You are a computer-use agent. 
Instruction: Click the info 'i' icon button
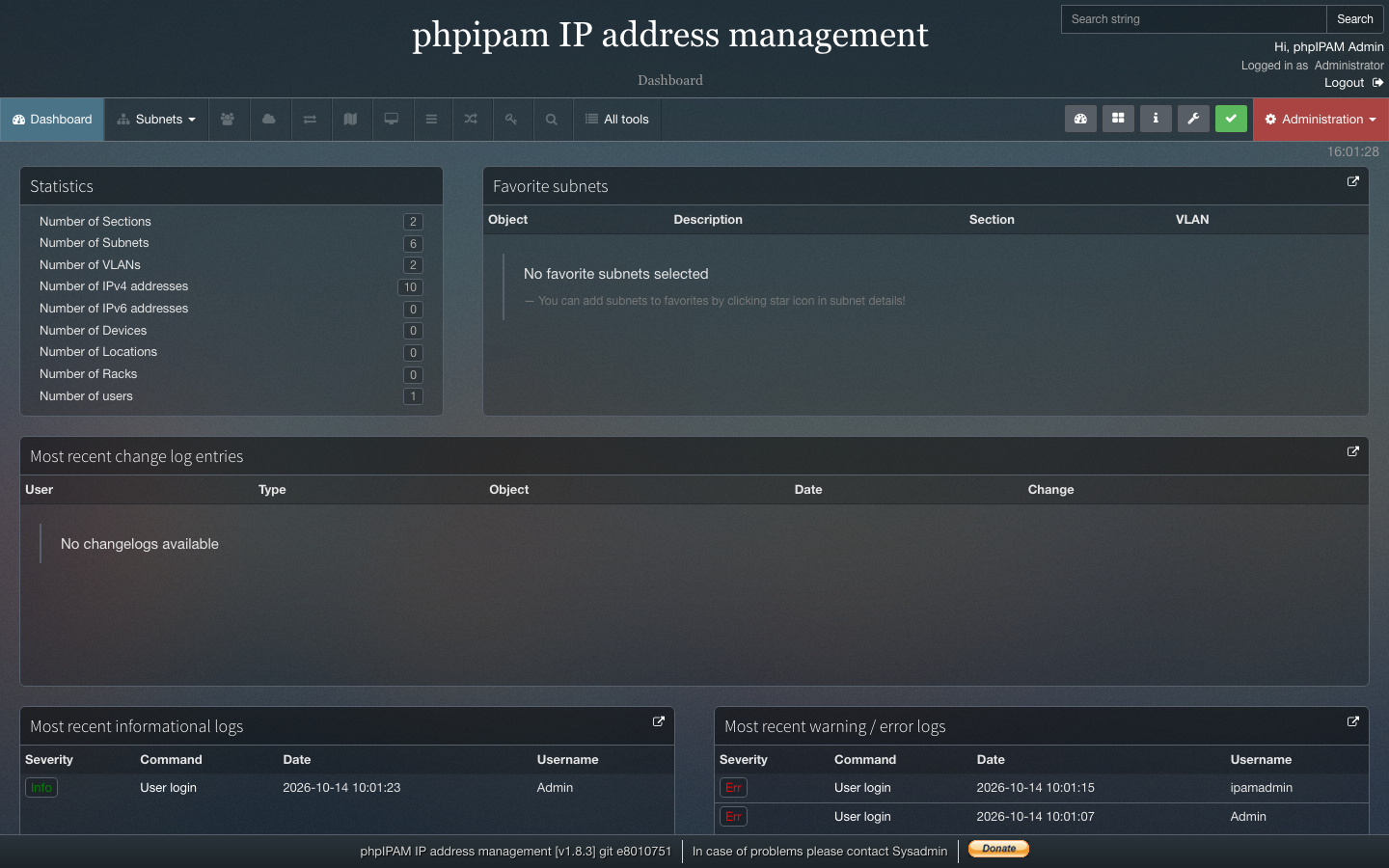1156,119
